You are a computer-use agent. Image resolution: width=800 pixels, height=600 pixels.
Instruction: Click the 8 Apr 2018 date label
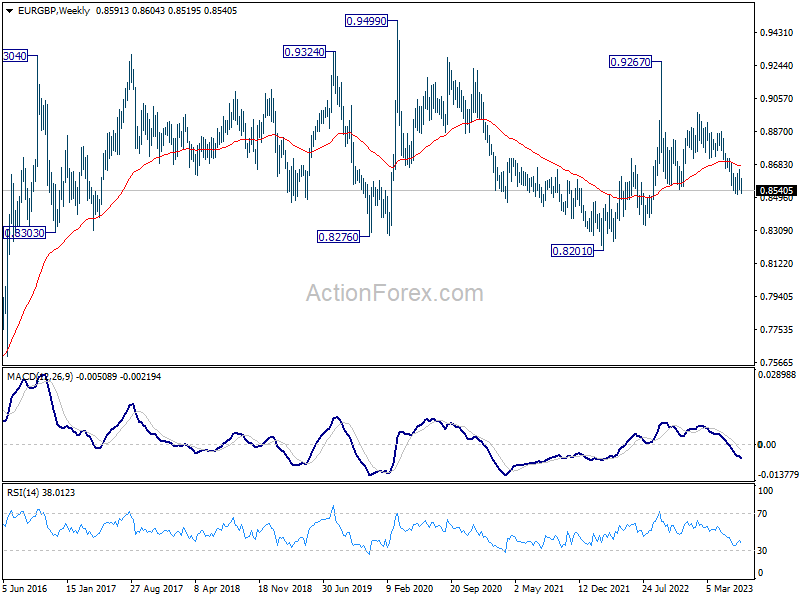coord(217,588)
